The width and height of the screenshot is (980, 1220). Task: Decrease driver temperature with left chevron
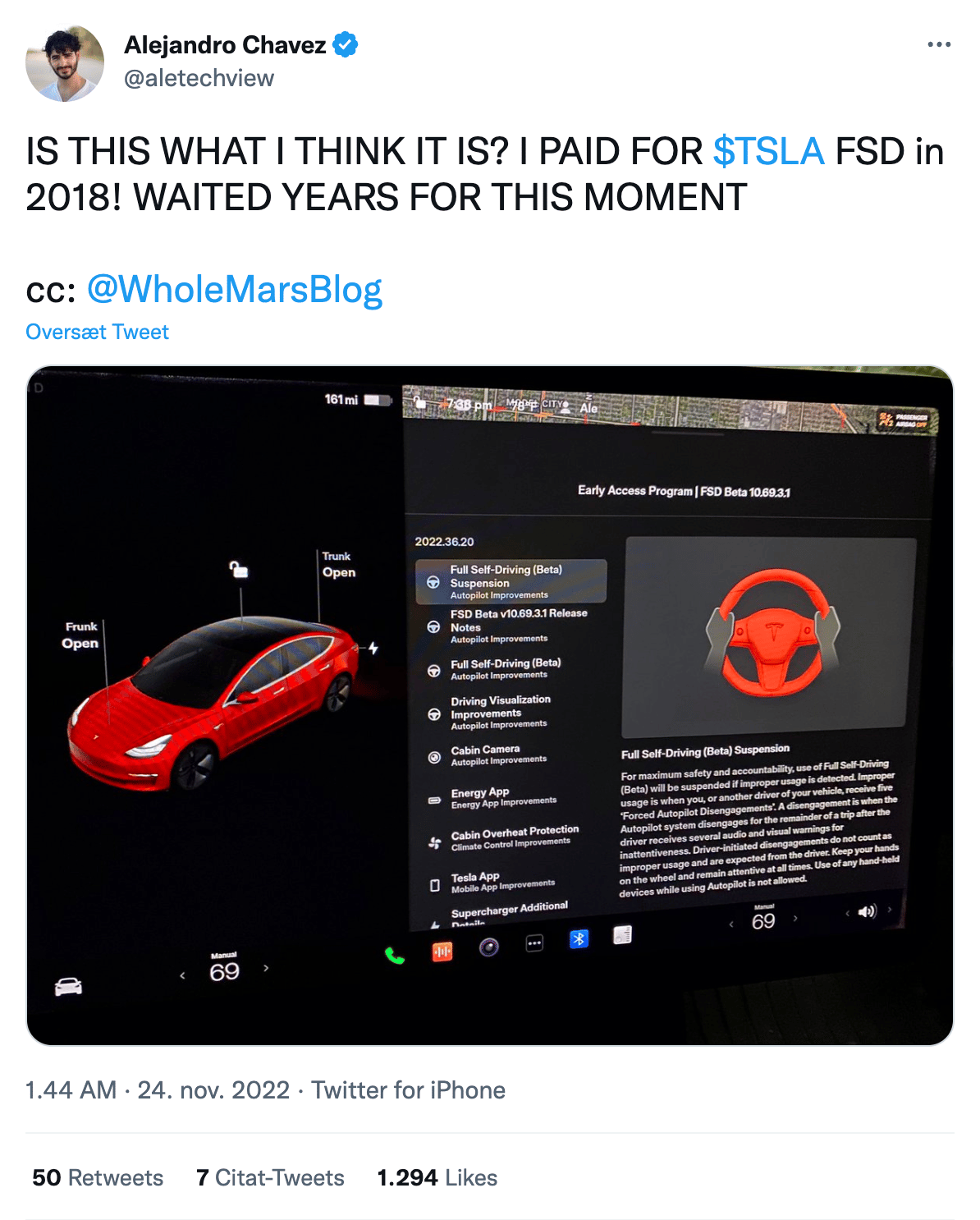(182, 975)
